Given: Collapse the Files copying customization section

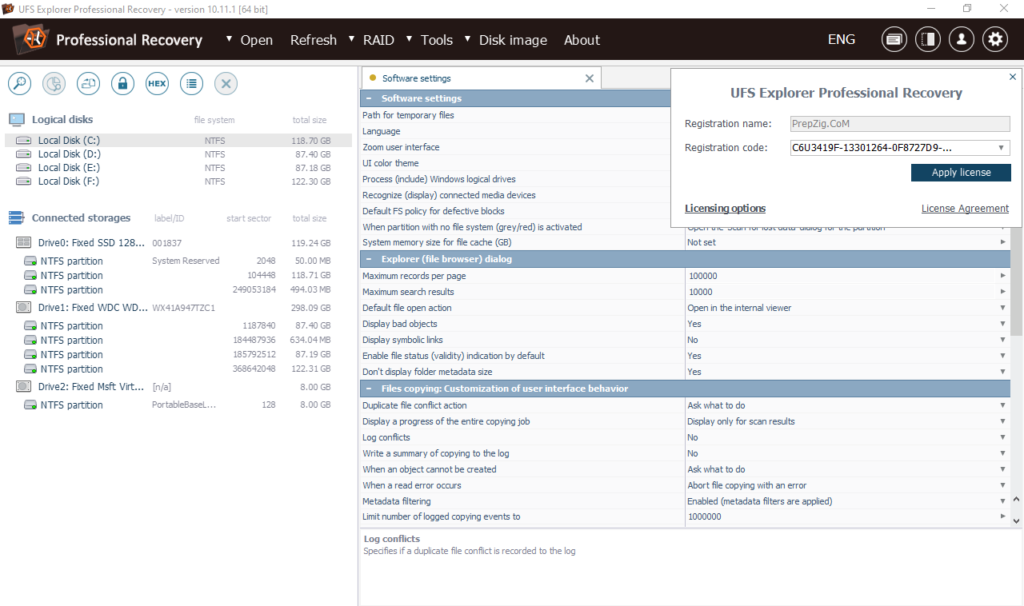Looking at the screenshot, I should click(x=369, y=388).
